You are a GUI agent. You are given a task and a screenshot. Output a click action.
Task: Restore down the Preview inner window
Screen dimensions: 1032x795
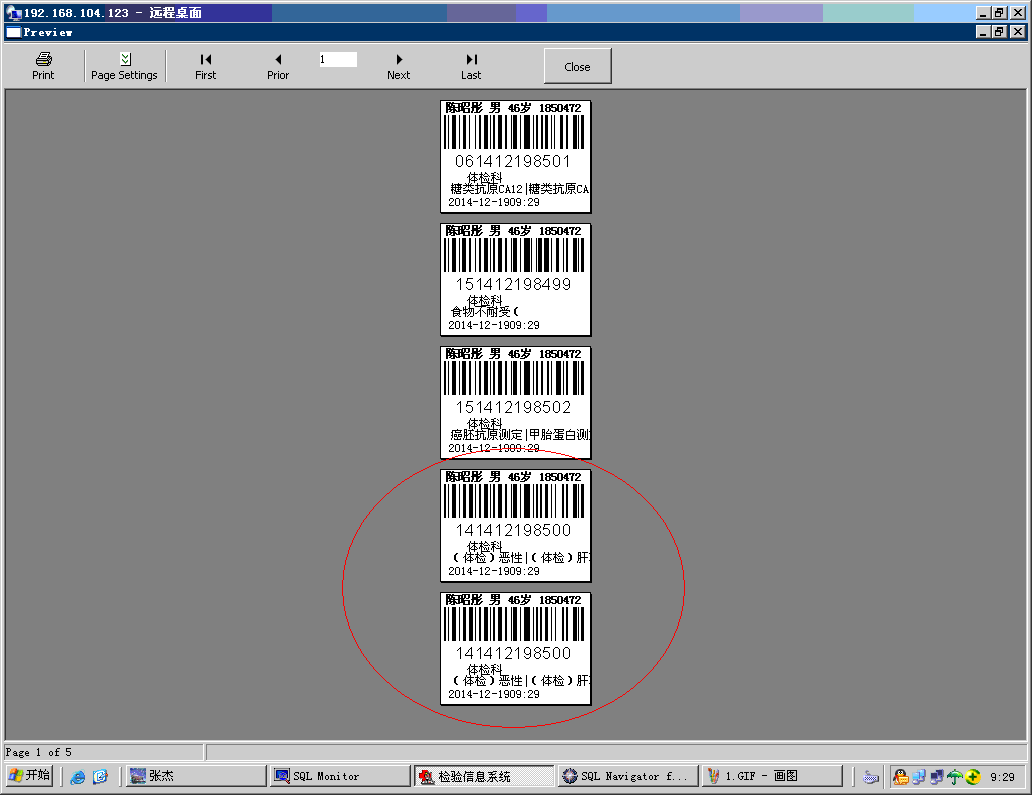[1000, 32]
